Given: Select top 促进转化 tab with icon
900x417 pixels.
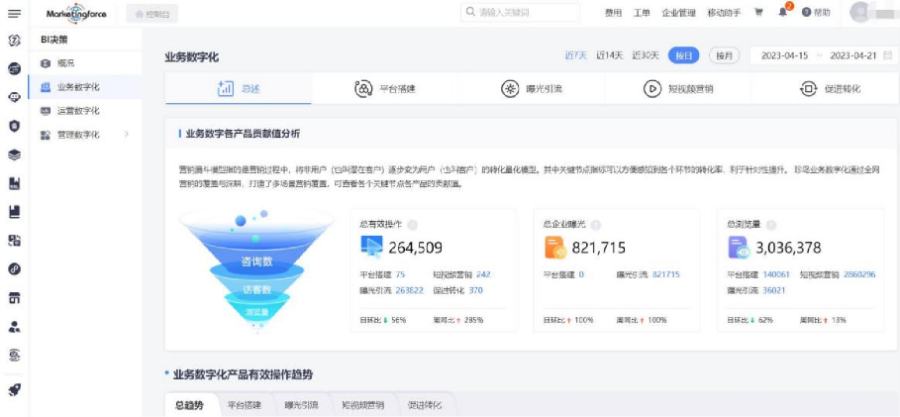Looking at the screenshot, I should 825,89.
